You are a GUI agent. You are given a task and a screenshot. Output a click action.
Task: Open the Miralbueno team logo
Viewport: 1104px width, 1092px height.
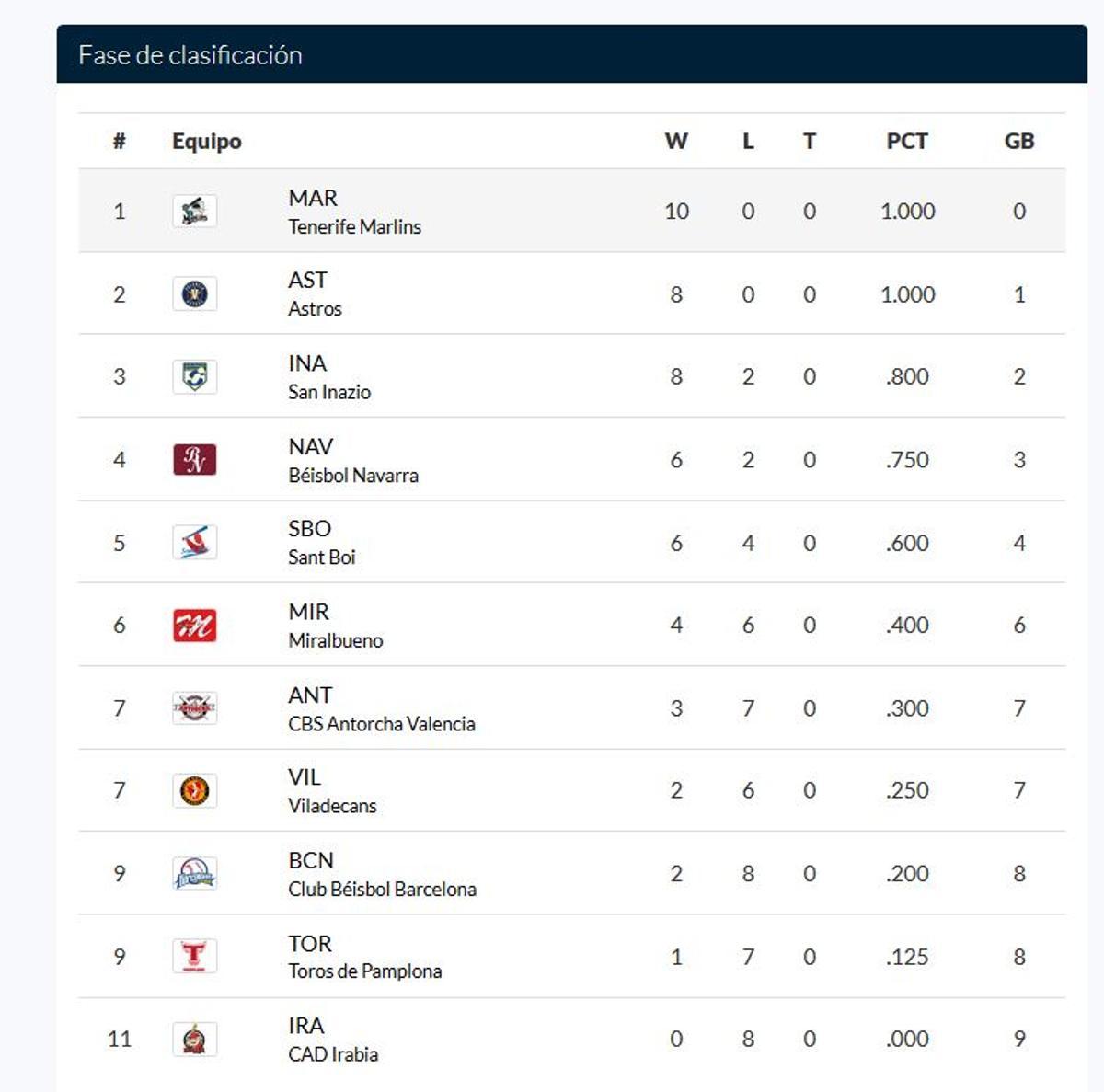point(194,626)
